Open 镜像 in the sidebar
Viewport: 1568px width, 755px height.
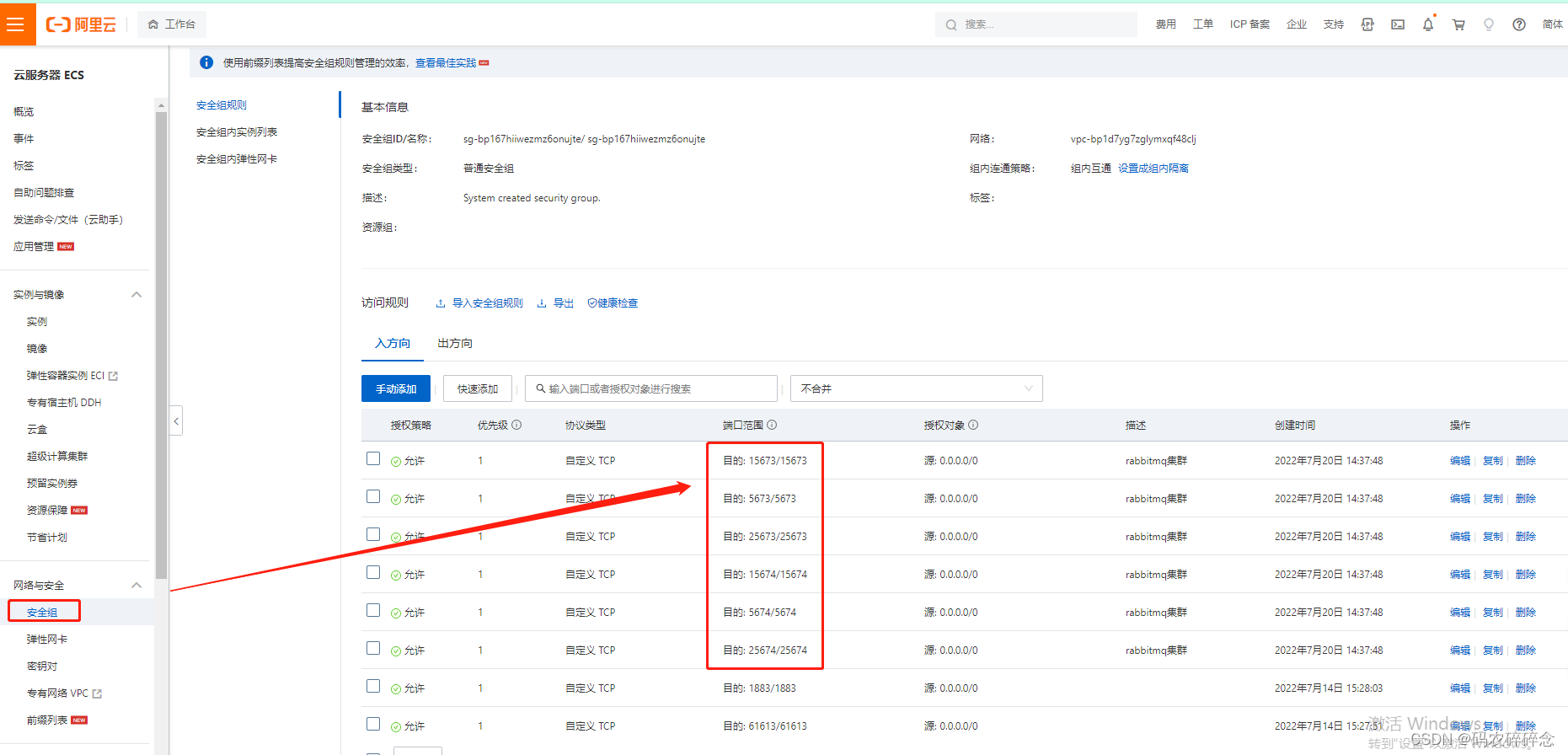tap(37, 349)
